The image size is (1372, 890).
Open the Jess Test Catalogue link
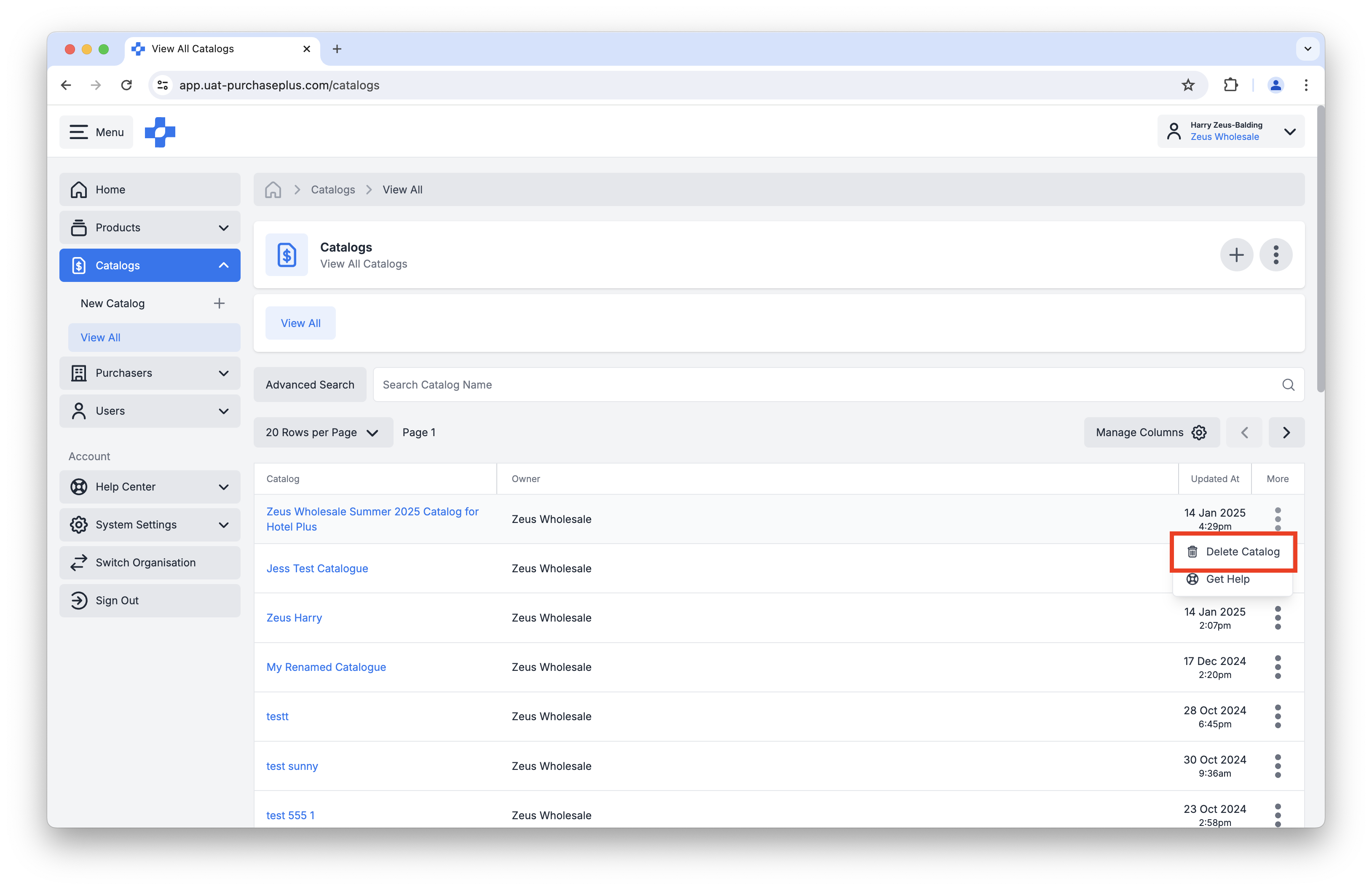point(317,568)
